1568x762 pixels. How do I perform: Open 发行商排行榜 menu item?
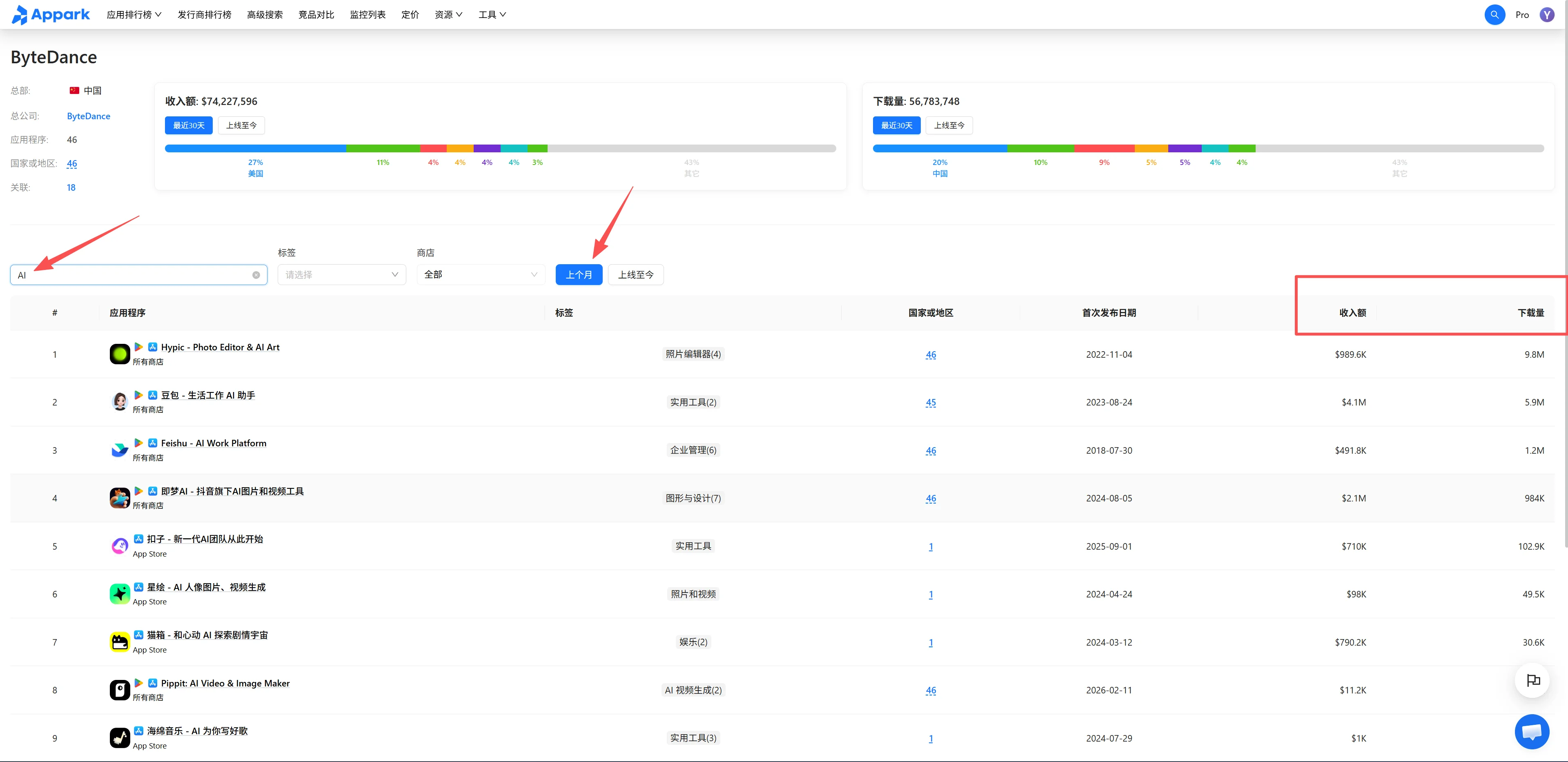(205, 15)
